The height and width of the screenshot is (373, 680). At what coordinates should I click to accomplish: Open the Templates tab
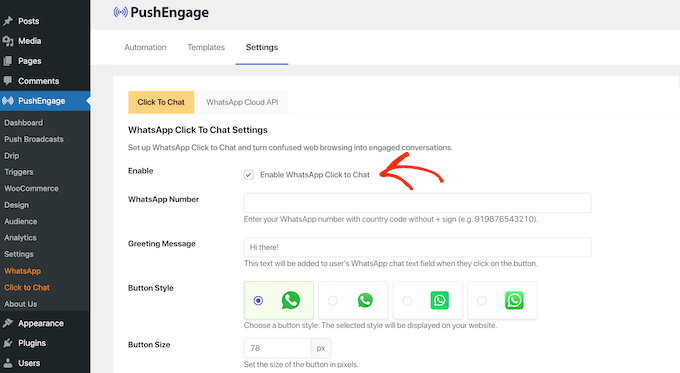(x=206, y=47)
